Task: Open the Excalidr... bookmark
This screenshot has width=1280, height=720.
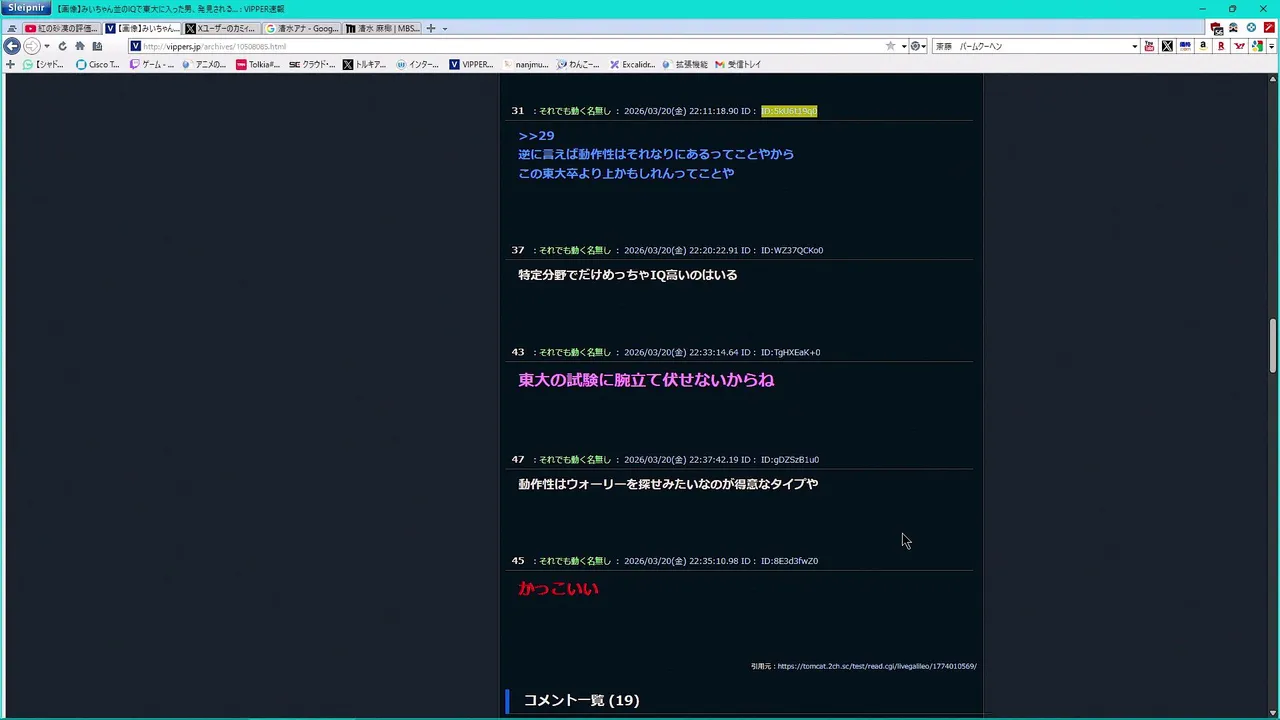Action: 633,64
